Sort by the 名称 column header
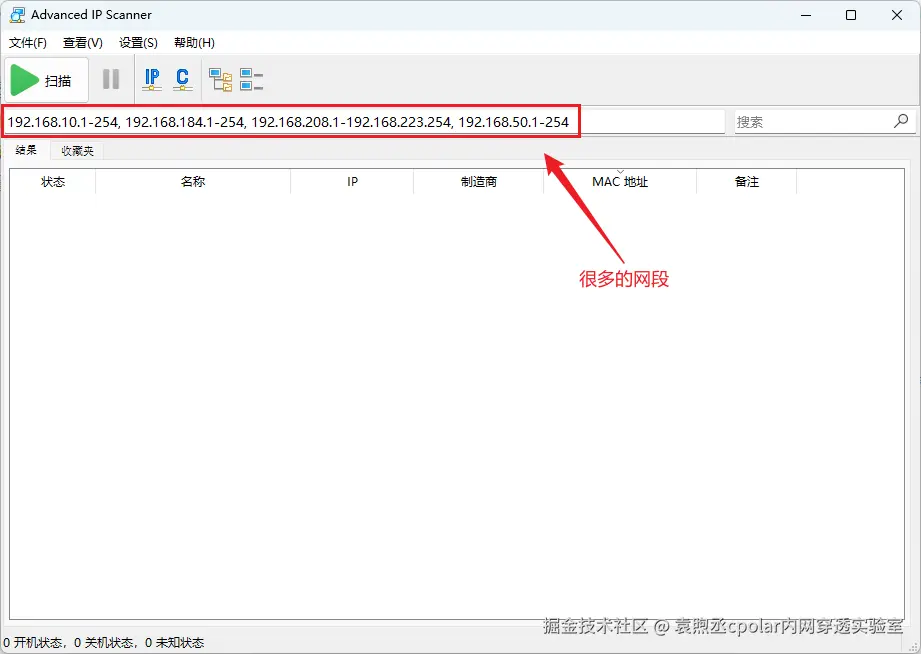Image resolution: width=921 pixels, height=654 pixels. point(193,182)
